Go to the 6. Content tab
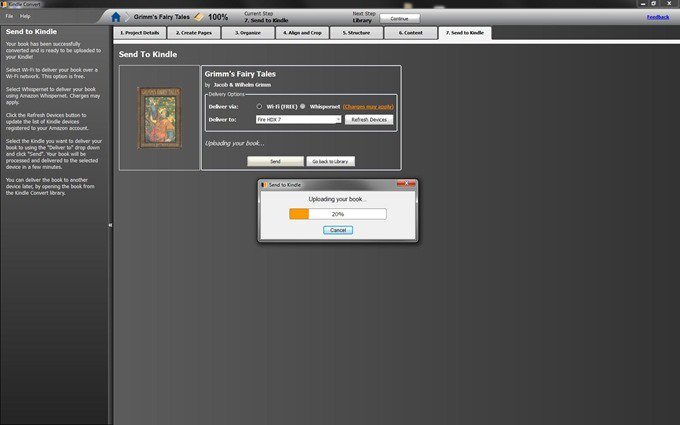680x425 pixels. tap(411, 33)
